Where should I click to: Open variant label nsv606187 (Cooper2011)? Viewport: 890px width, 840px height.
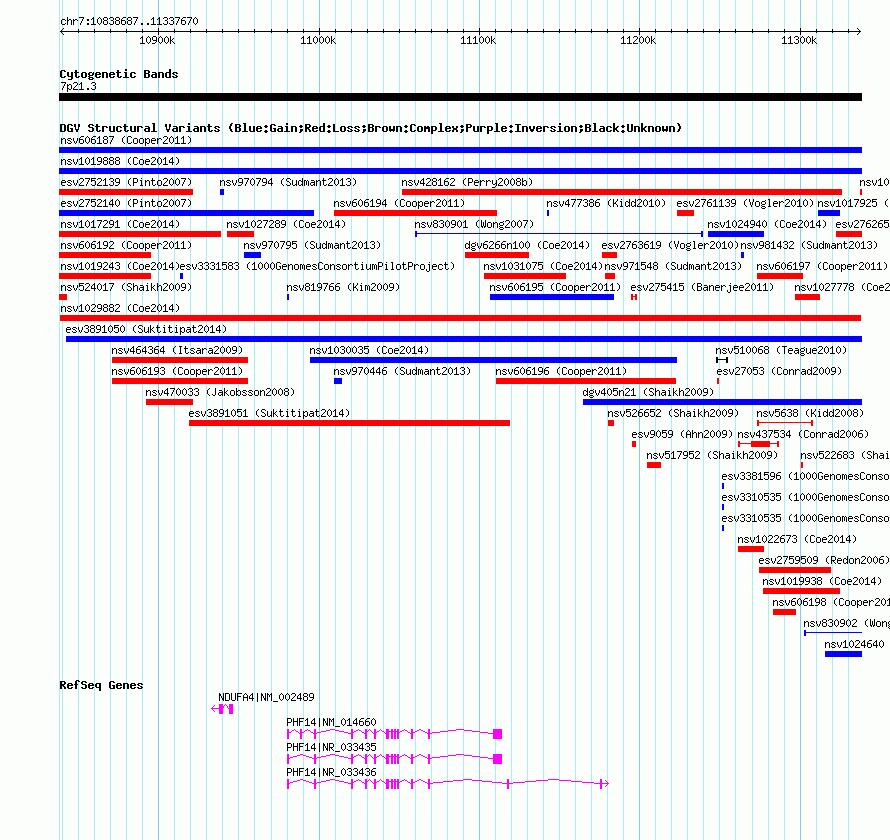pos(126,140)
